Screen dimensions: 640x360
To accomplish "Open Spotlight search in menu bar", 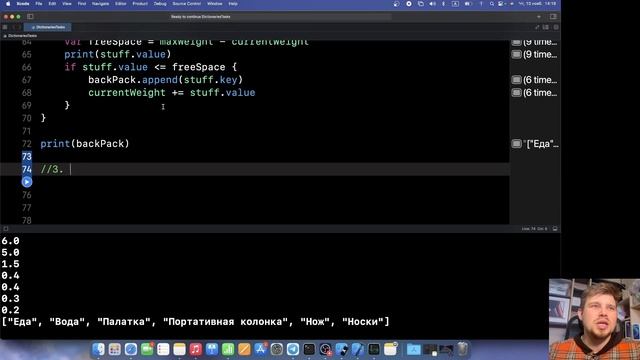I will tap(492, 4).
